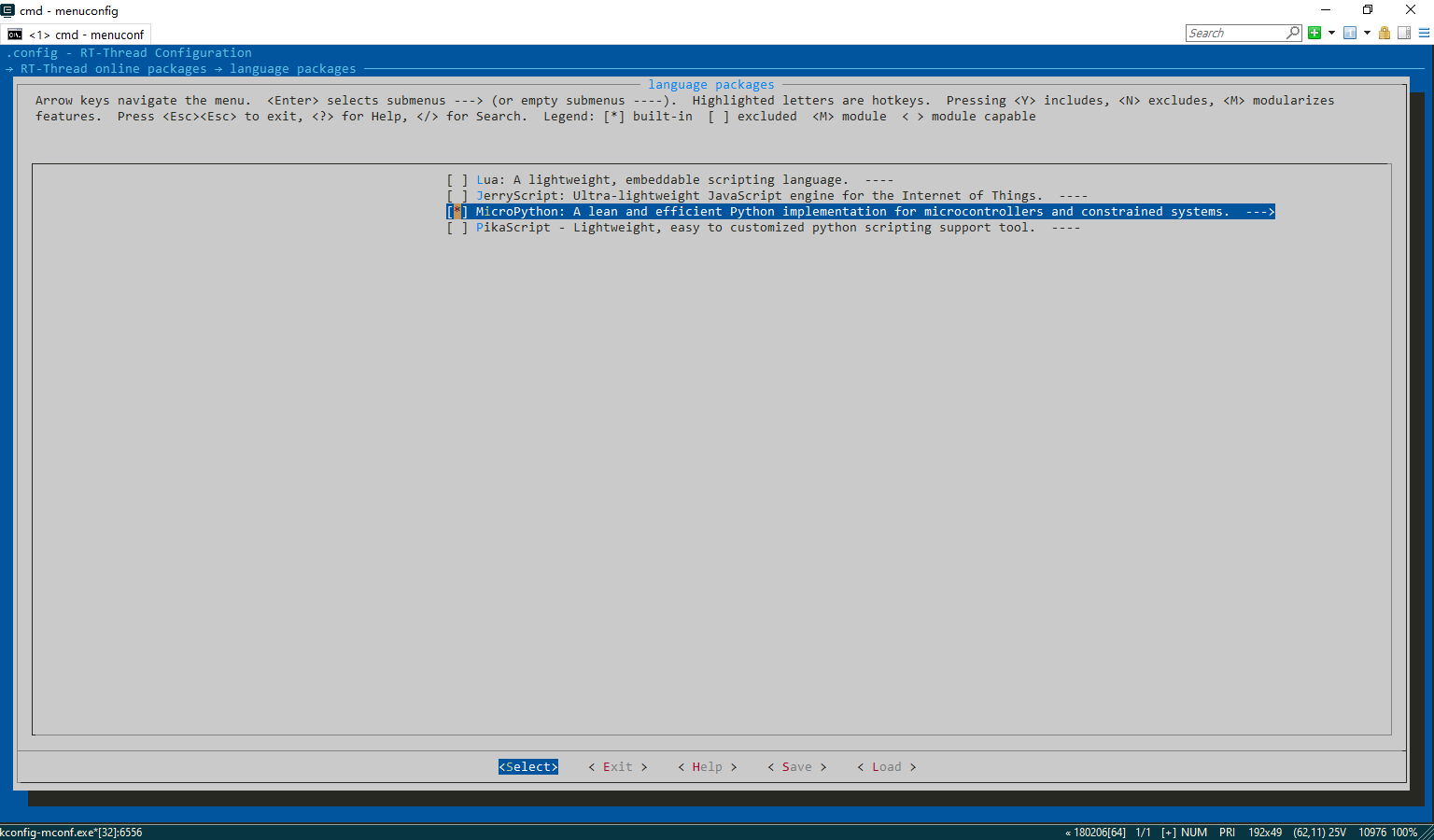Click 'RT-Thread online packages' breadcrumb text
Screen dimensions: 1434x840
[x=114, y=68]
